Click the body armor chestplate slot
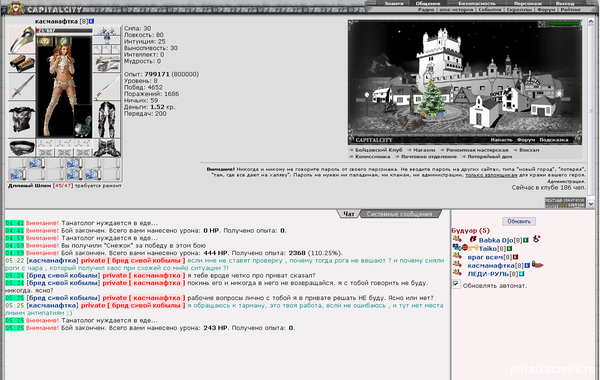Viewport: 600px width, 380px height. point(22,119)
